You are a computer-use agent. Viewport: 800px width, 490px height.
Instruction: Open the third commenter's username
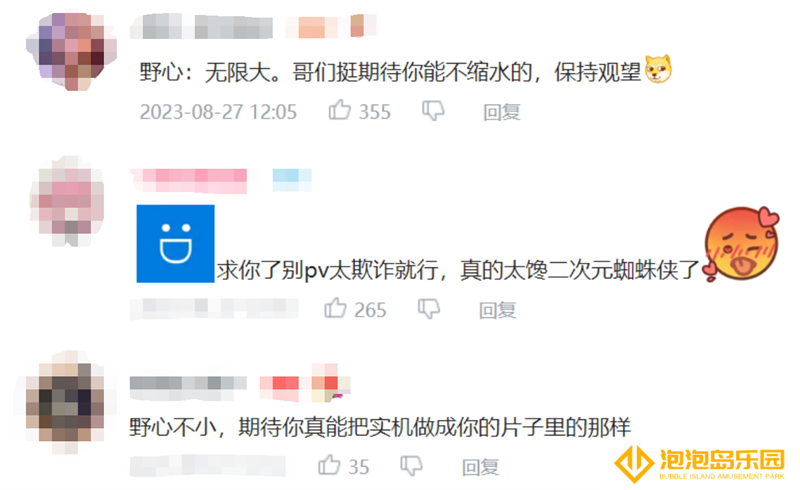188,384
